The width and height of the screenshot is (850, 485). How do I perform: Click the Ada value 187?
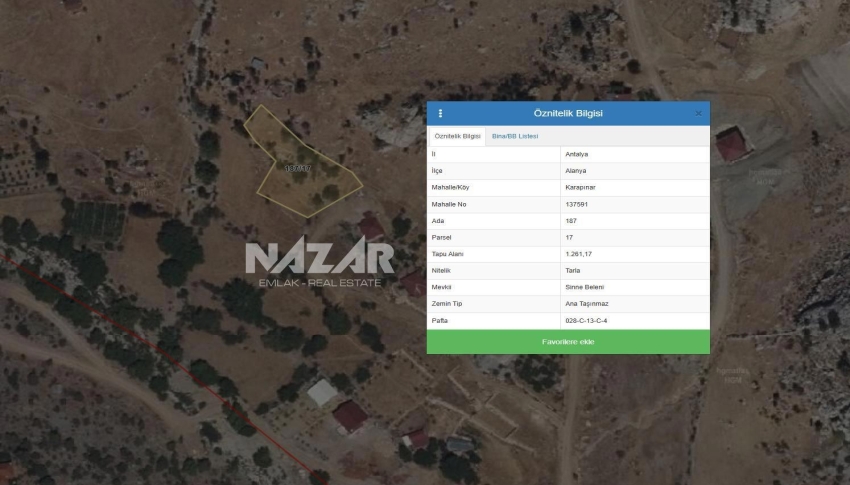click(571, 221)
